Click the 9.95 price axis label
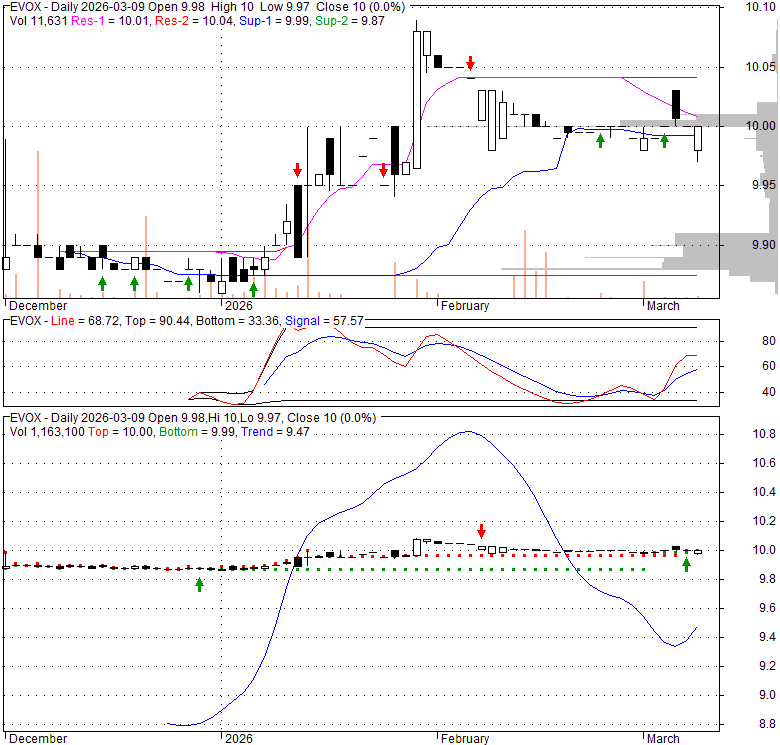This screenshot has width=780, height=745. [x=764, y=185]
